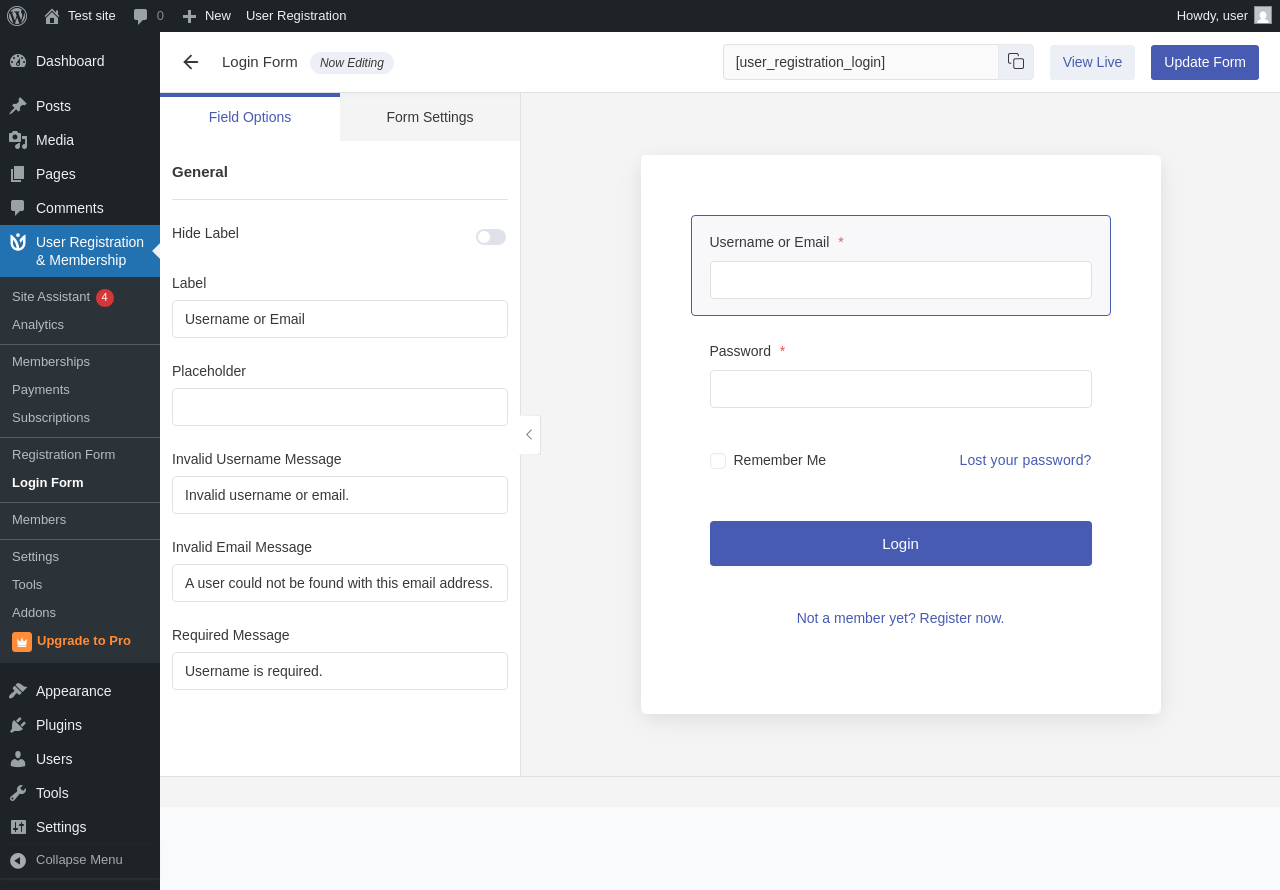The image size is (1280, 890).
Task: Click the New plus icon in the admin bar
Action: pos(189,16)
